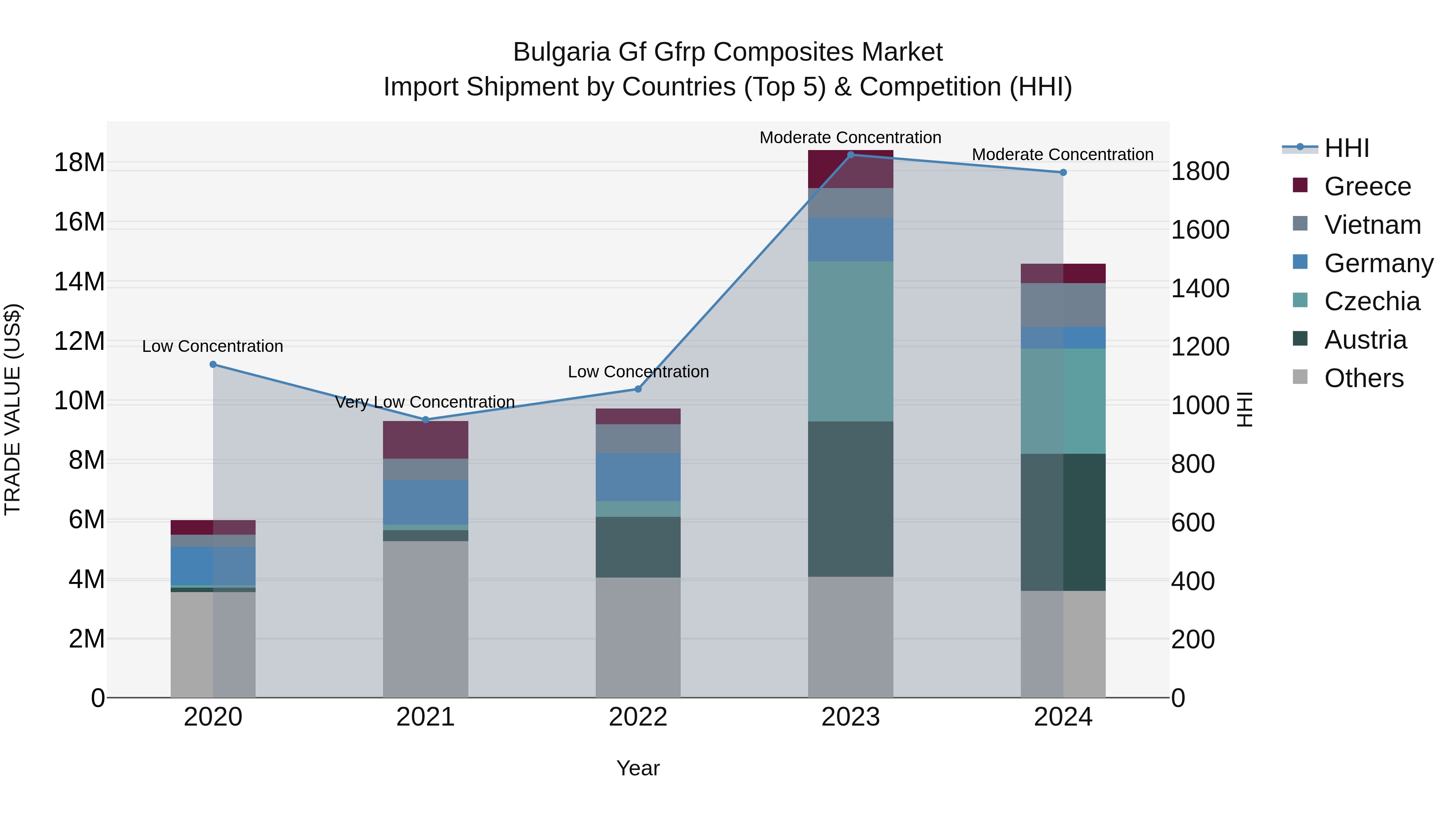Image resolution: width=1456 pixels, height=819 pixels.
Task: Click the 2024 HHI data point
Action: [x=1063, y=172]
